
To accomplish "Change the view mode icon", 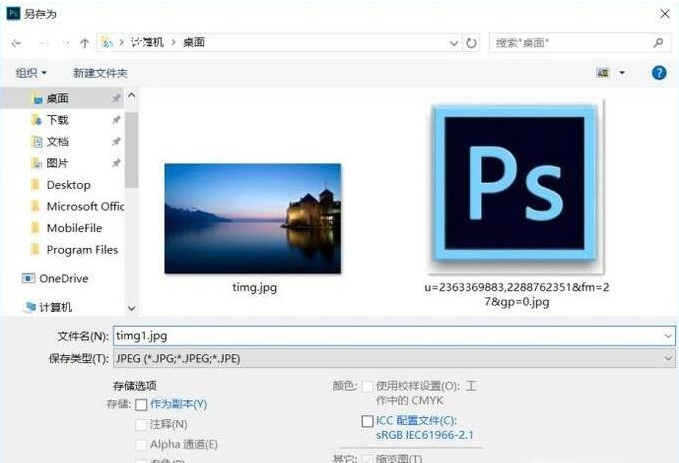I will click(603, 72).
